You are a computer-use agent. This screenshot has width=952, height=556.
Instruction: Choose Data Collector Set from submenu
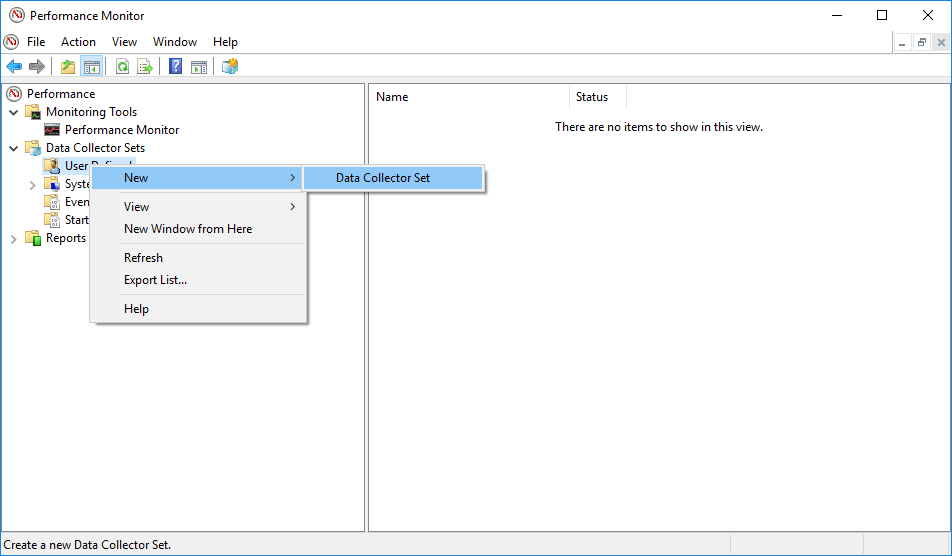pyautogui.click(x=393, y=178)
